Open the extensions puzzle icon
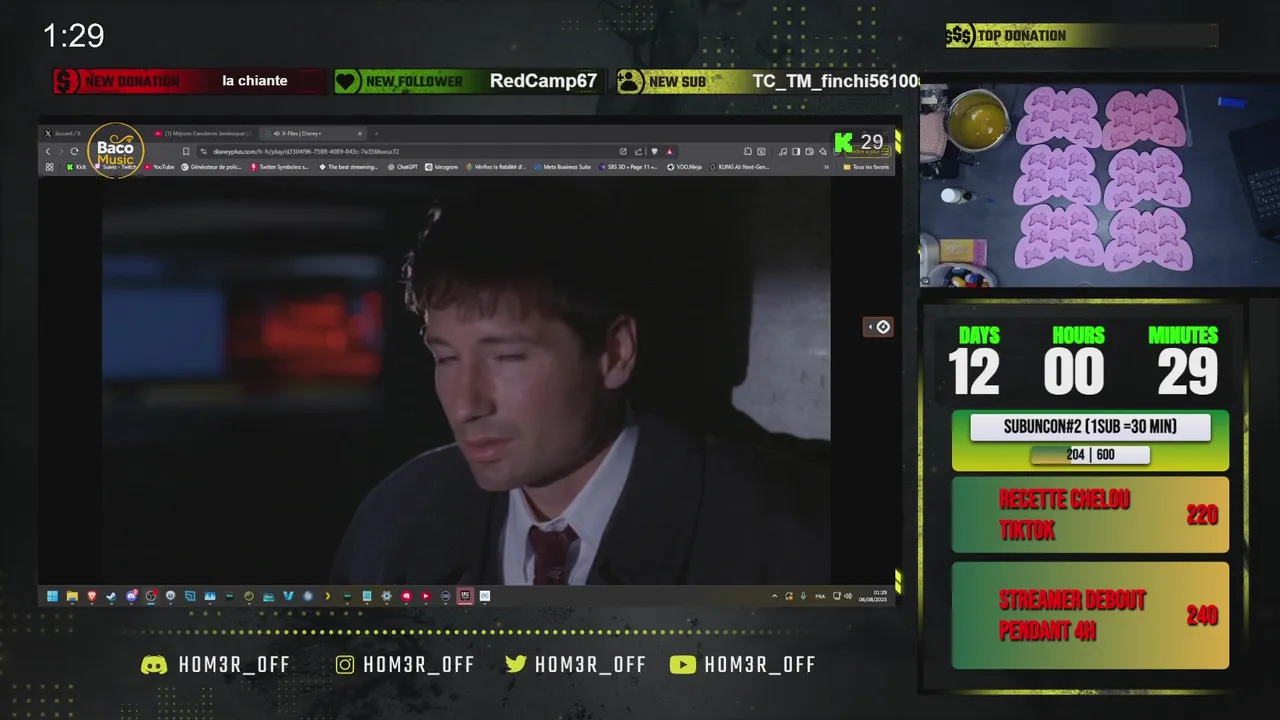This screenshot has width=1280, height=720. point(747,152)
